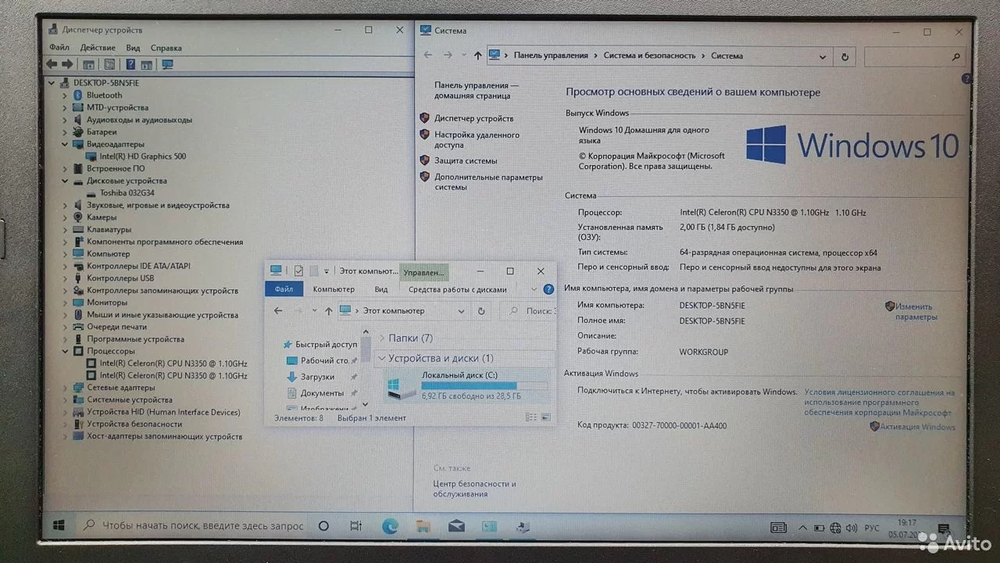Switch Explorer to details view icon
This screenshot has height=563, width=1000.
point(531,417)
